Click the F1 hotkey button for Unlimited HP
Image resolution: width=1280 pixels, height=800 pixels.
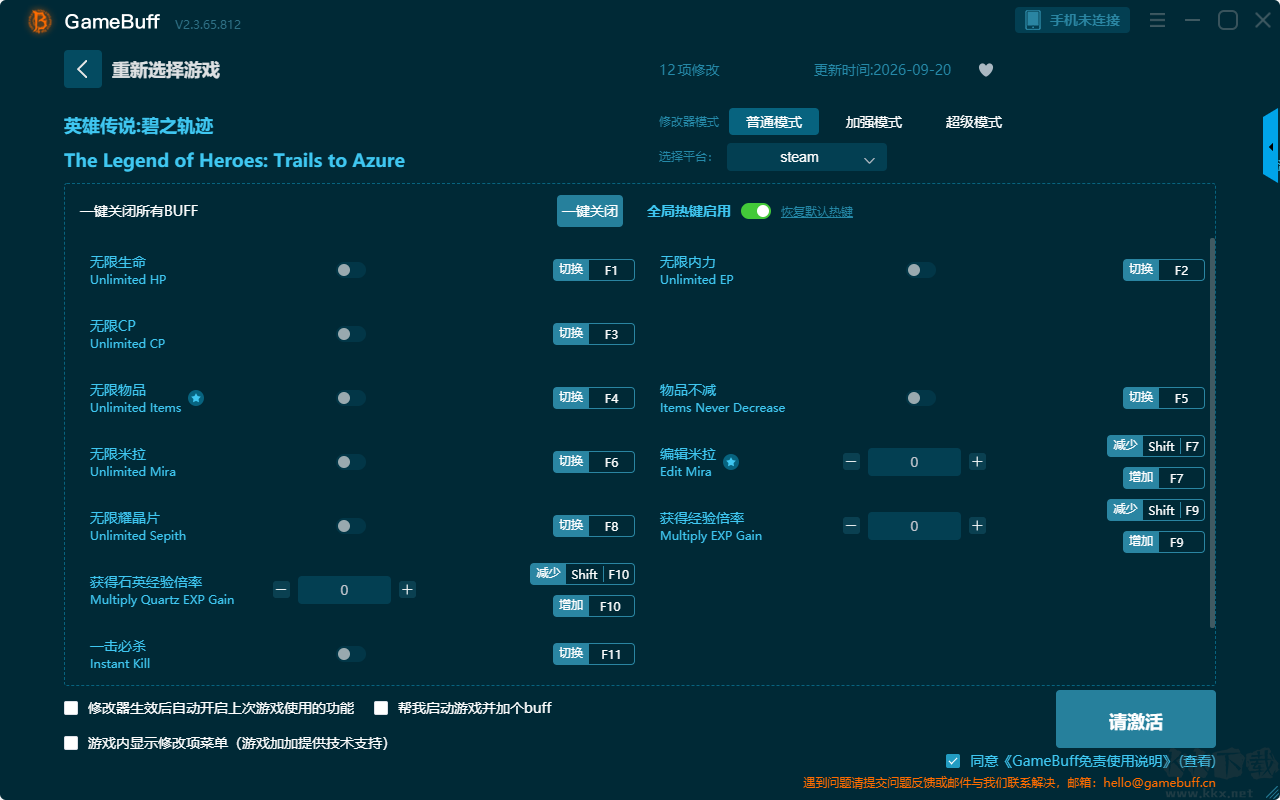[x=594, y=270]
